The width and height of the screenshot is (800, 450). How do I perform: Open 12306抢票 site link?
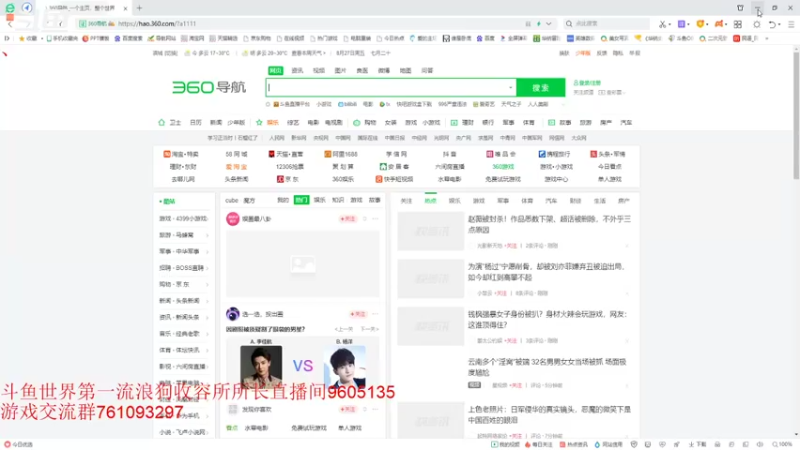tap(290, 167)
